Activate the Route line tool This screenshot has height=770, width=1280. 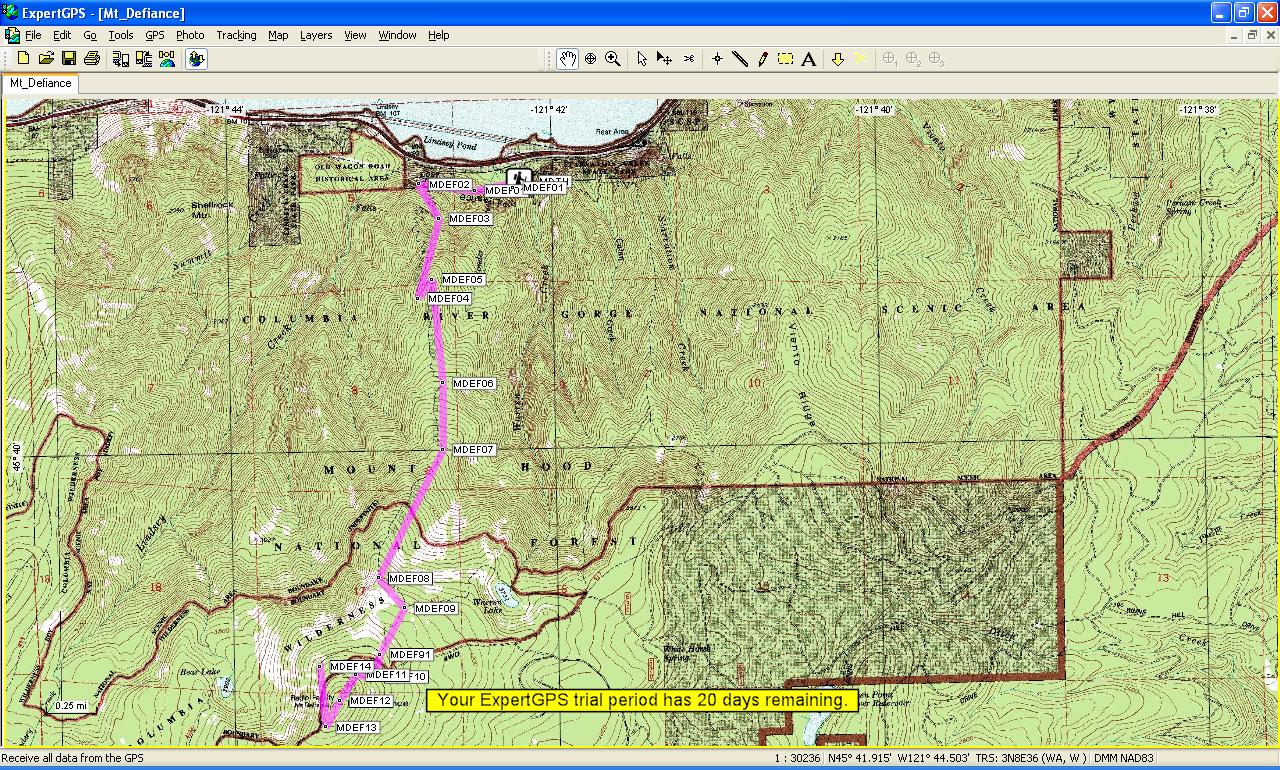[740, 59]
